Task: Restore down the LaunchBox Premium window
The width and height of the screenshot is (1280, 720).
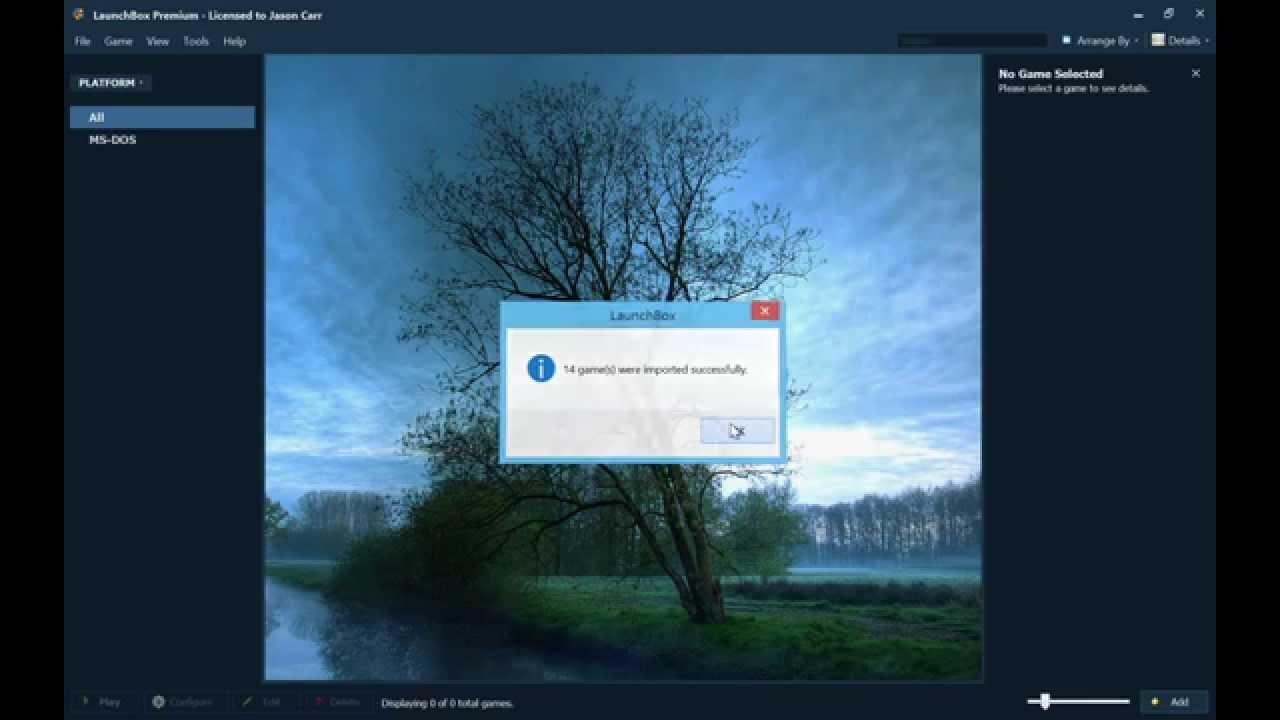Action: (1168, 14)
